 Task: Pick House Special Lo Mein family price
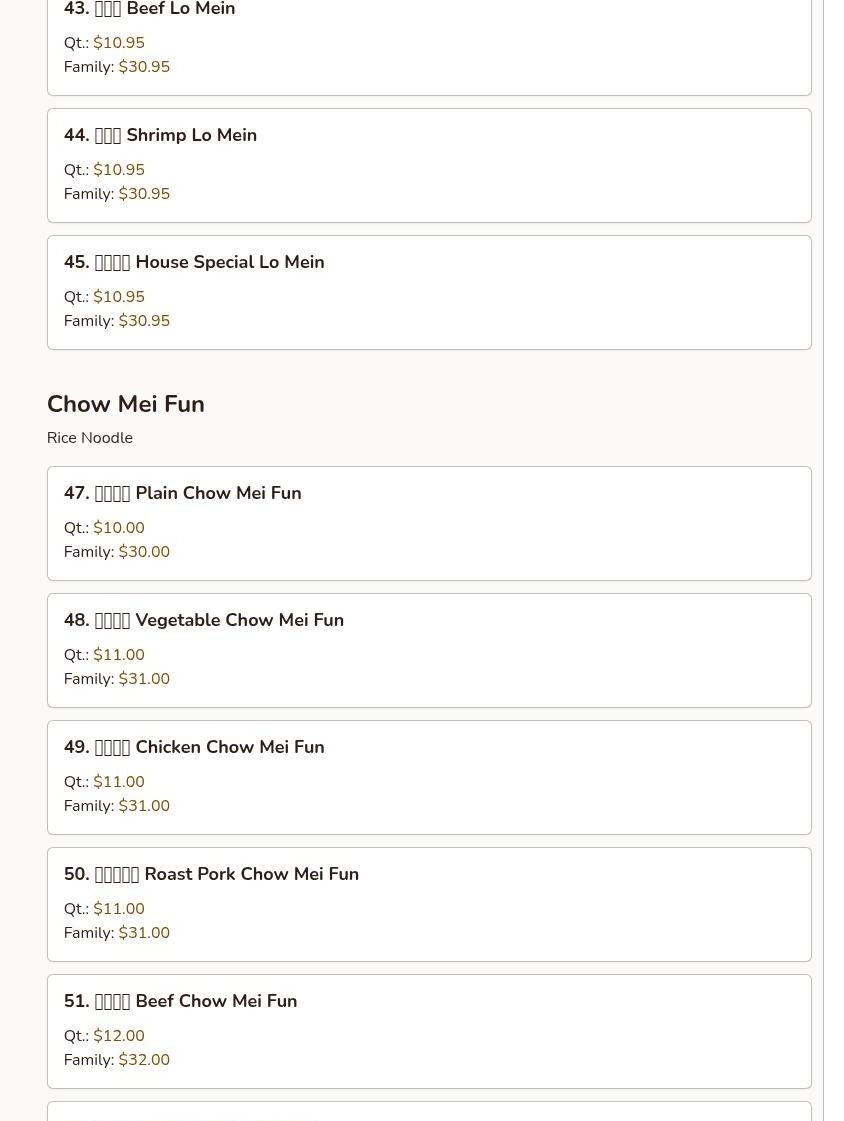tap(144, 321)
